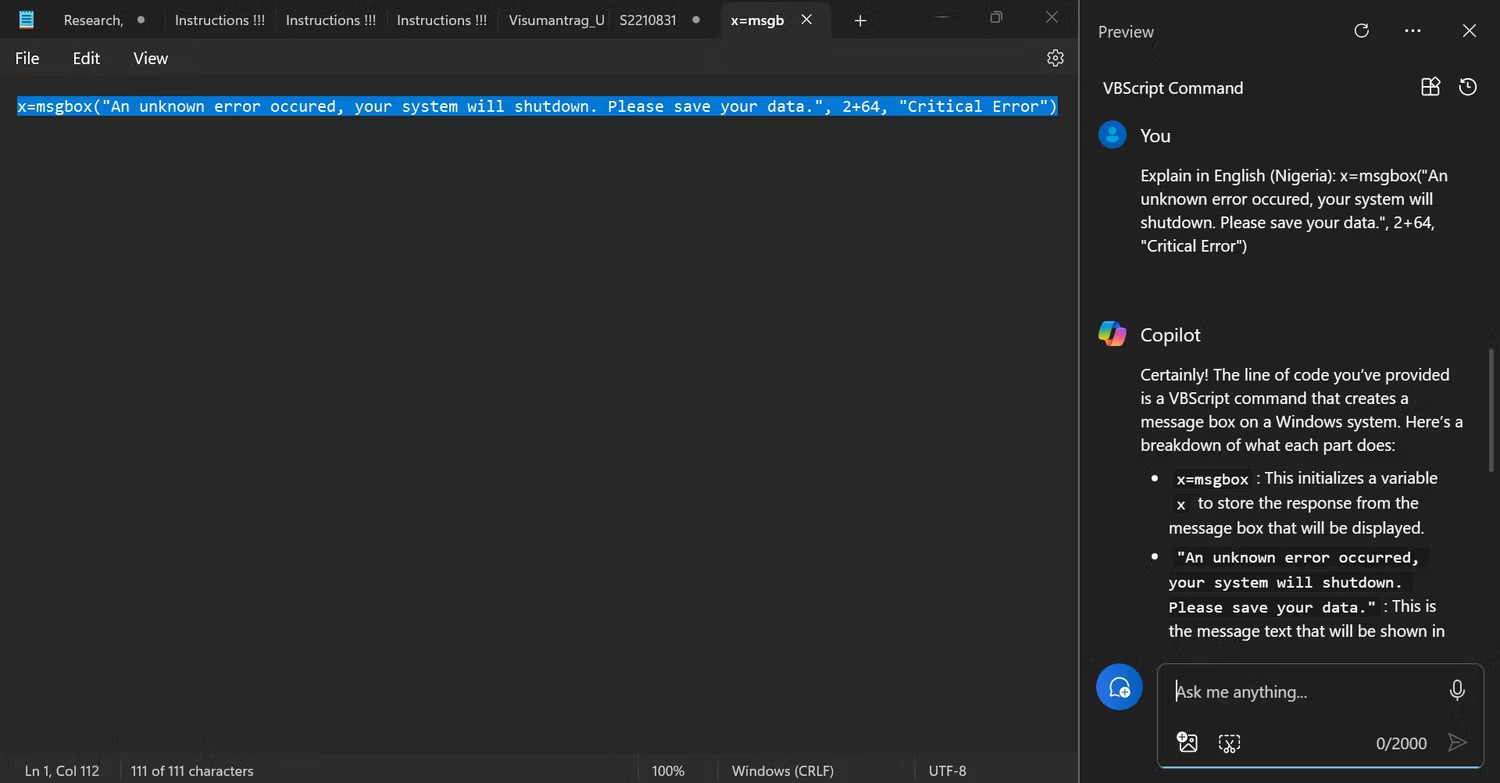Open the View menu
This screenshot has height=783, width=1500.
(x=150, y=58)
